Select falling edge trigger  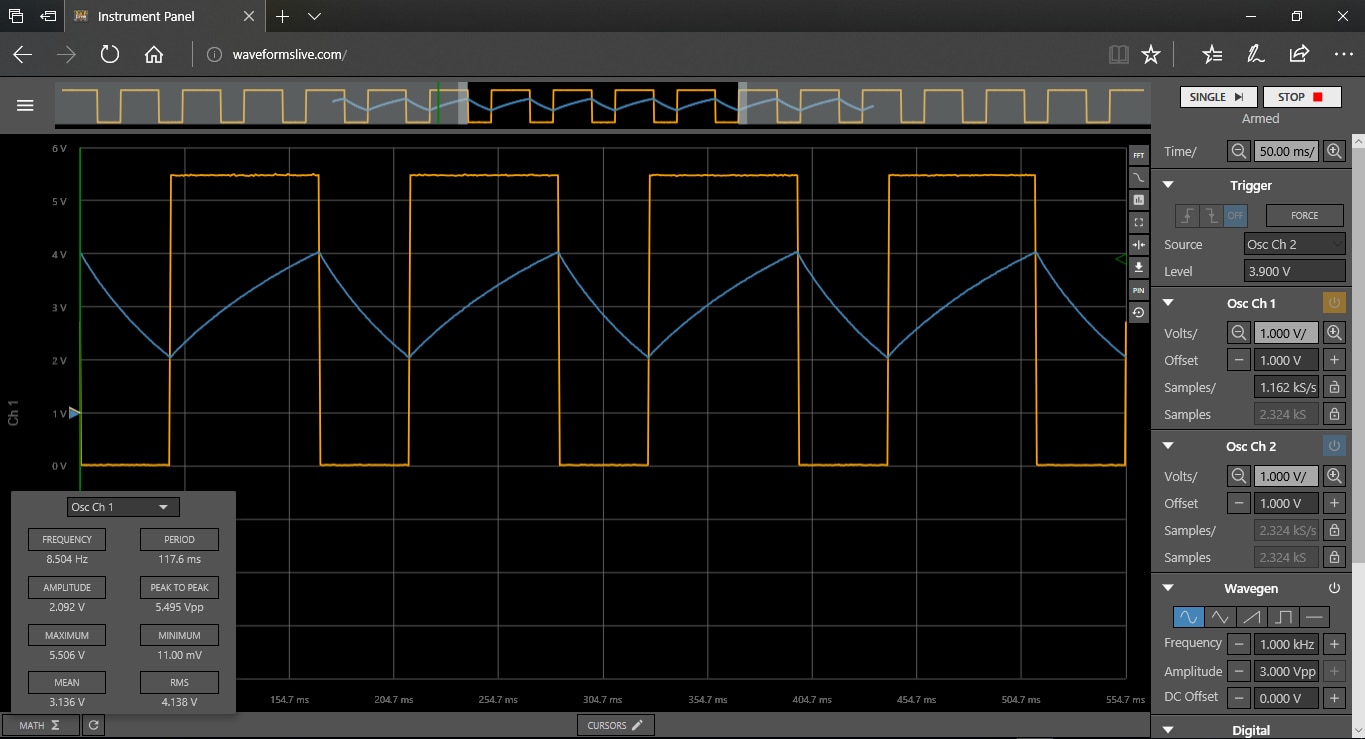coord(1211,215)
